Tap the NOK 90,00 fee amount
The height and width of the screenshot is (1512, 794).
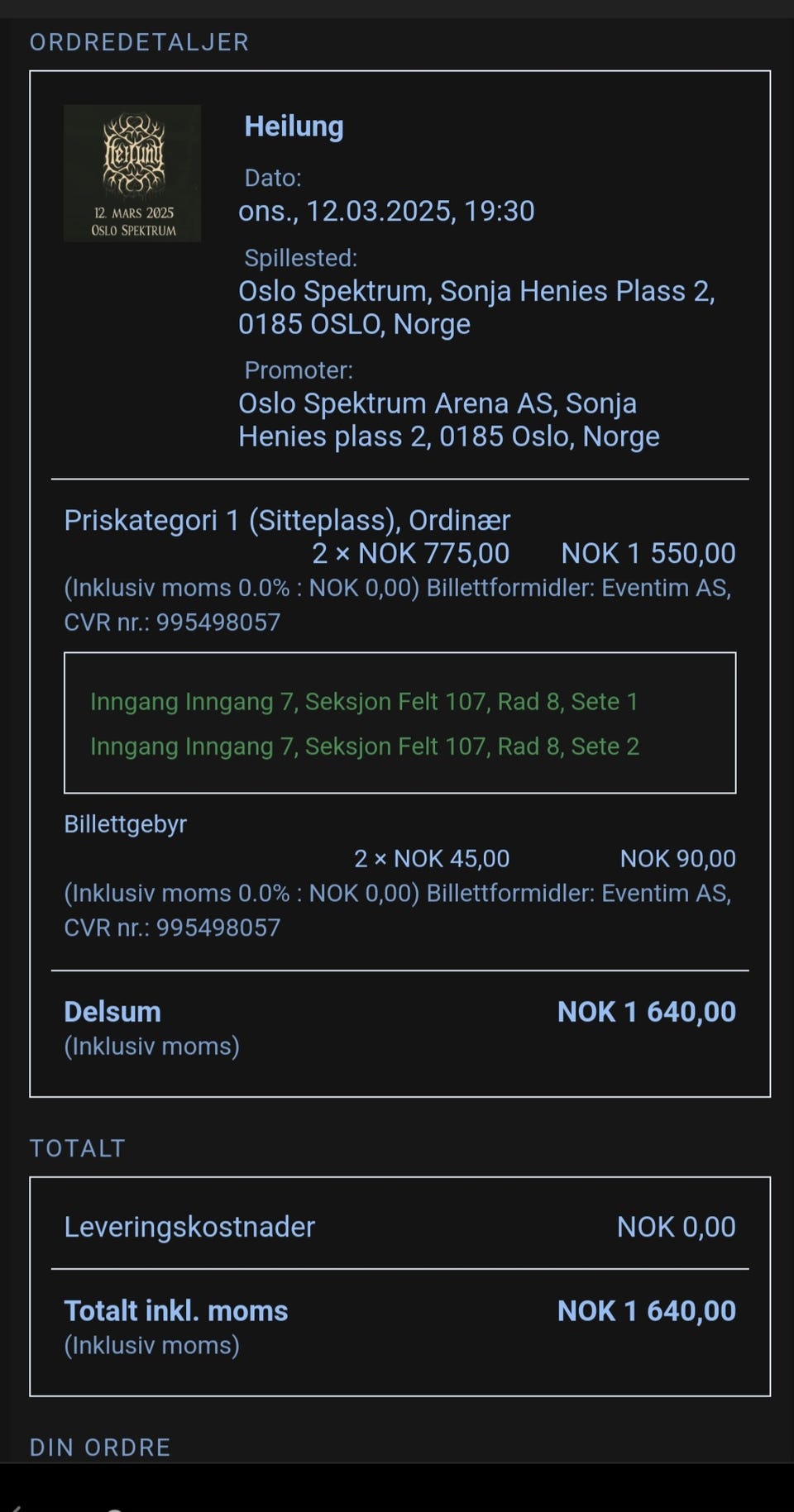click(x=678, y=859)
